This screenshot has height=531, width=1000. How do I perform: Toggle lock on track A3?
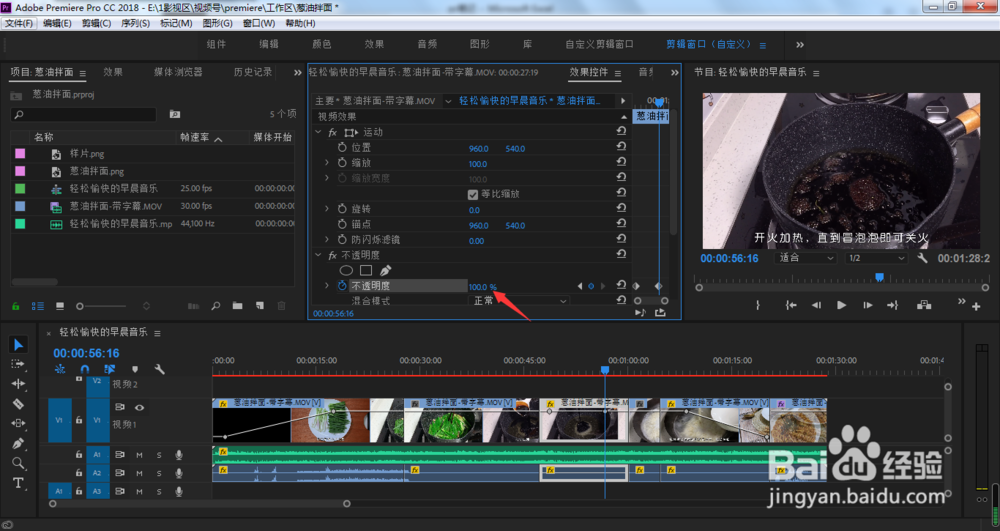click(x=79, y=491)
